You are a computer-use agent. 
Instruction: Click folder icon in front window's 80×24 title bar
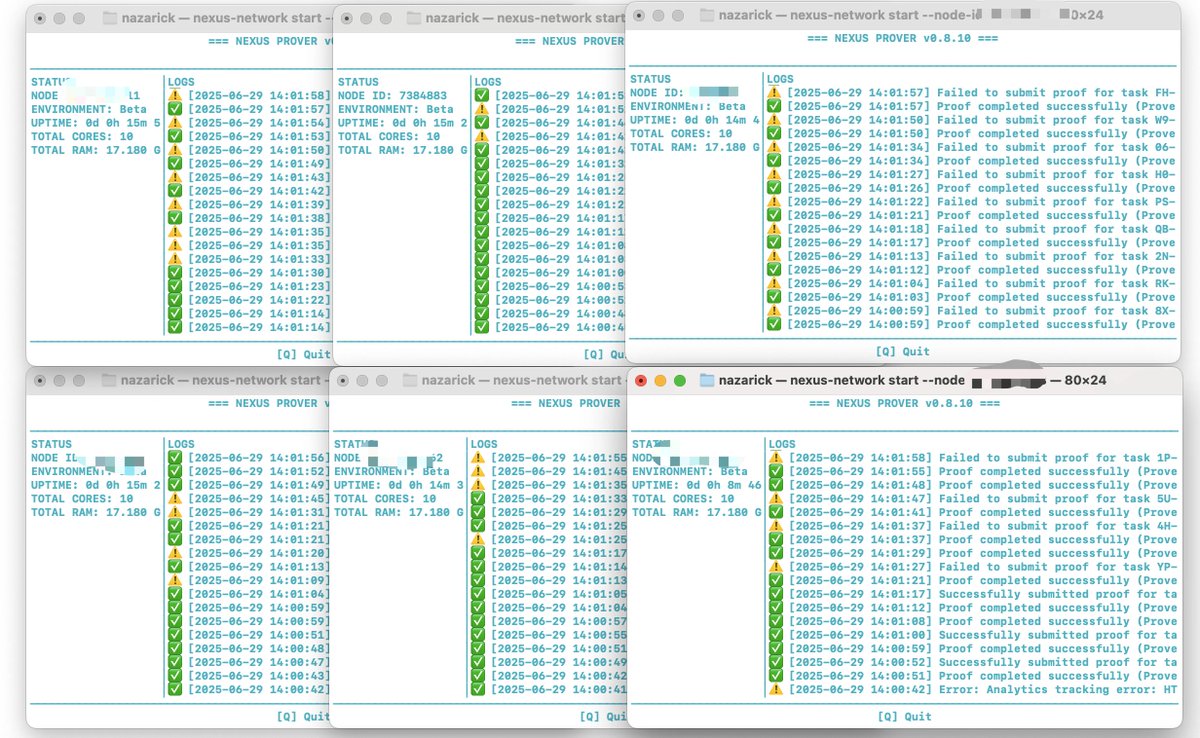[x=707, y=381]
